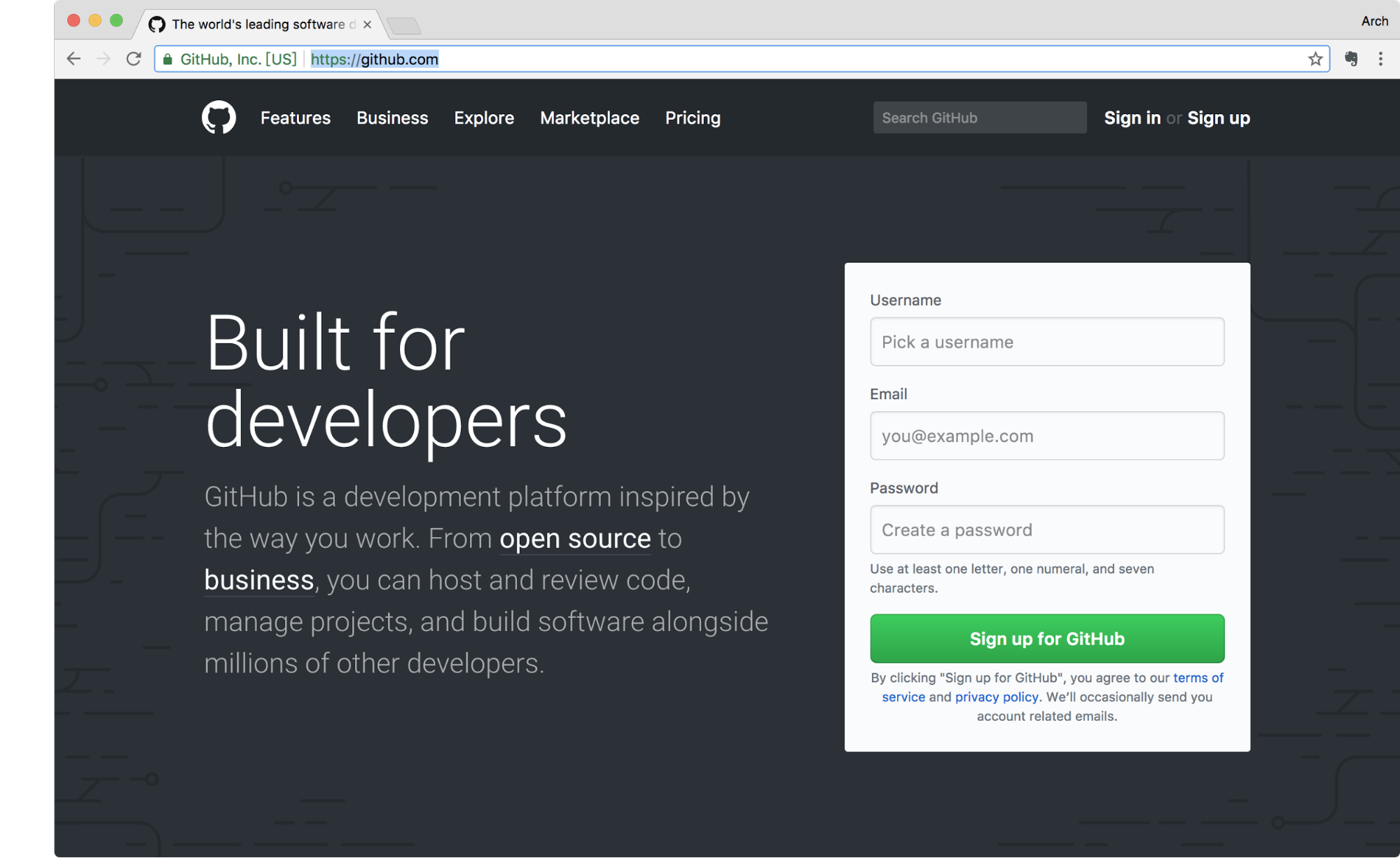Click the browser forward arrow

point(103,59)
